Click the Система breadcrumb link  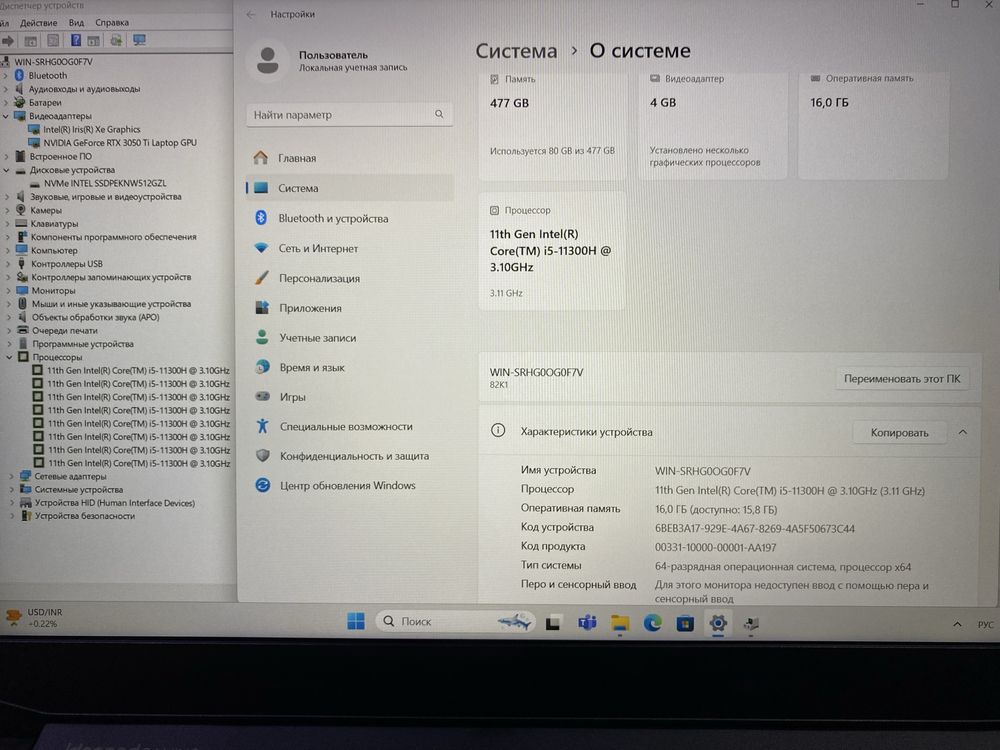tap(516, 50)
